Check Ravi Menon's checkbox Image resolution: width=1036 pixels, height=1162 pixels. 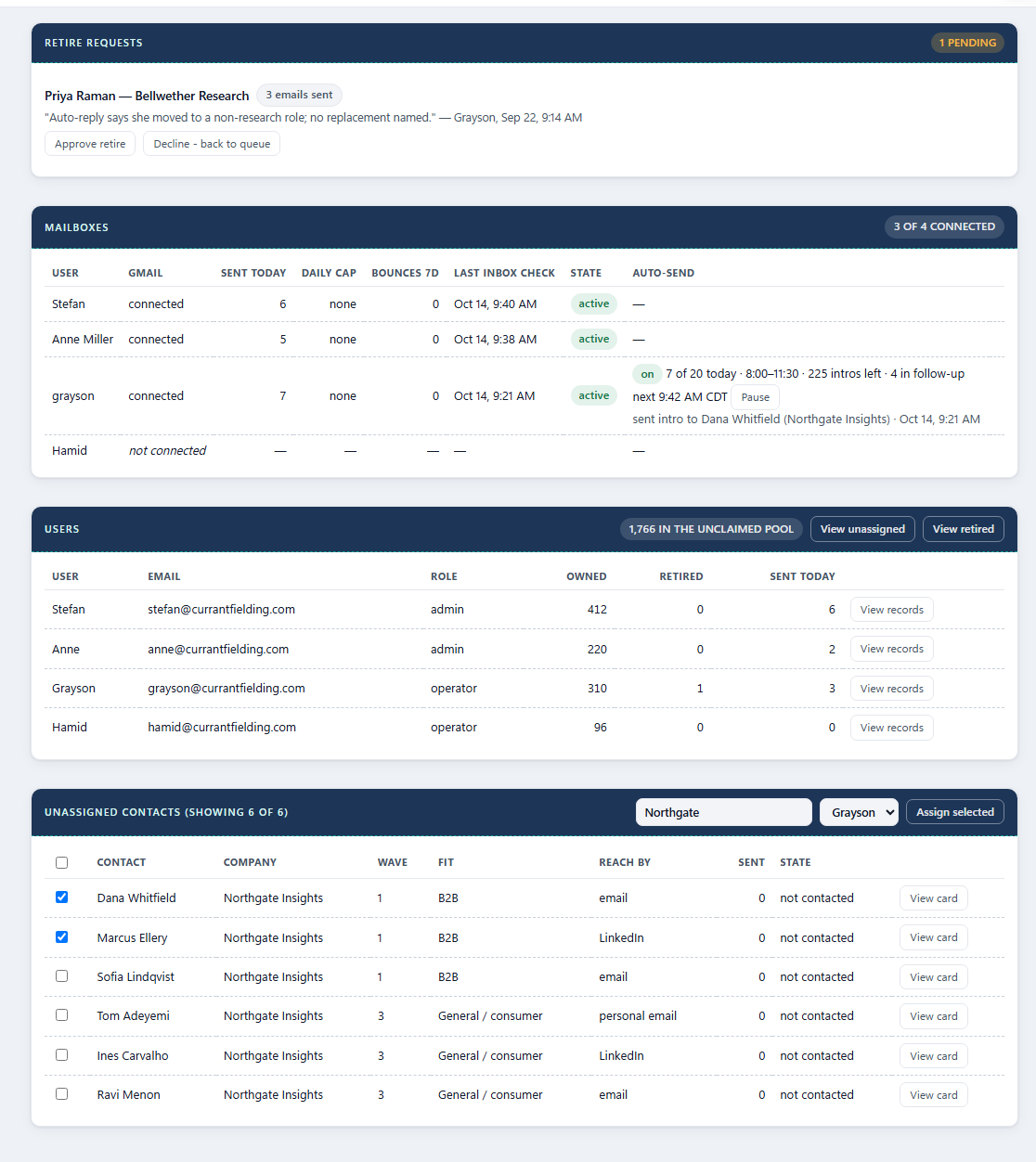click(x=61, y=1094)
